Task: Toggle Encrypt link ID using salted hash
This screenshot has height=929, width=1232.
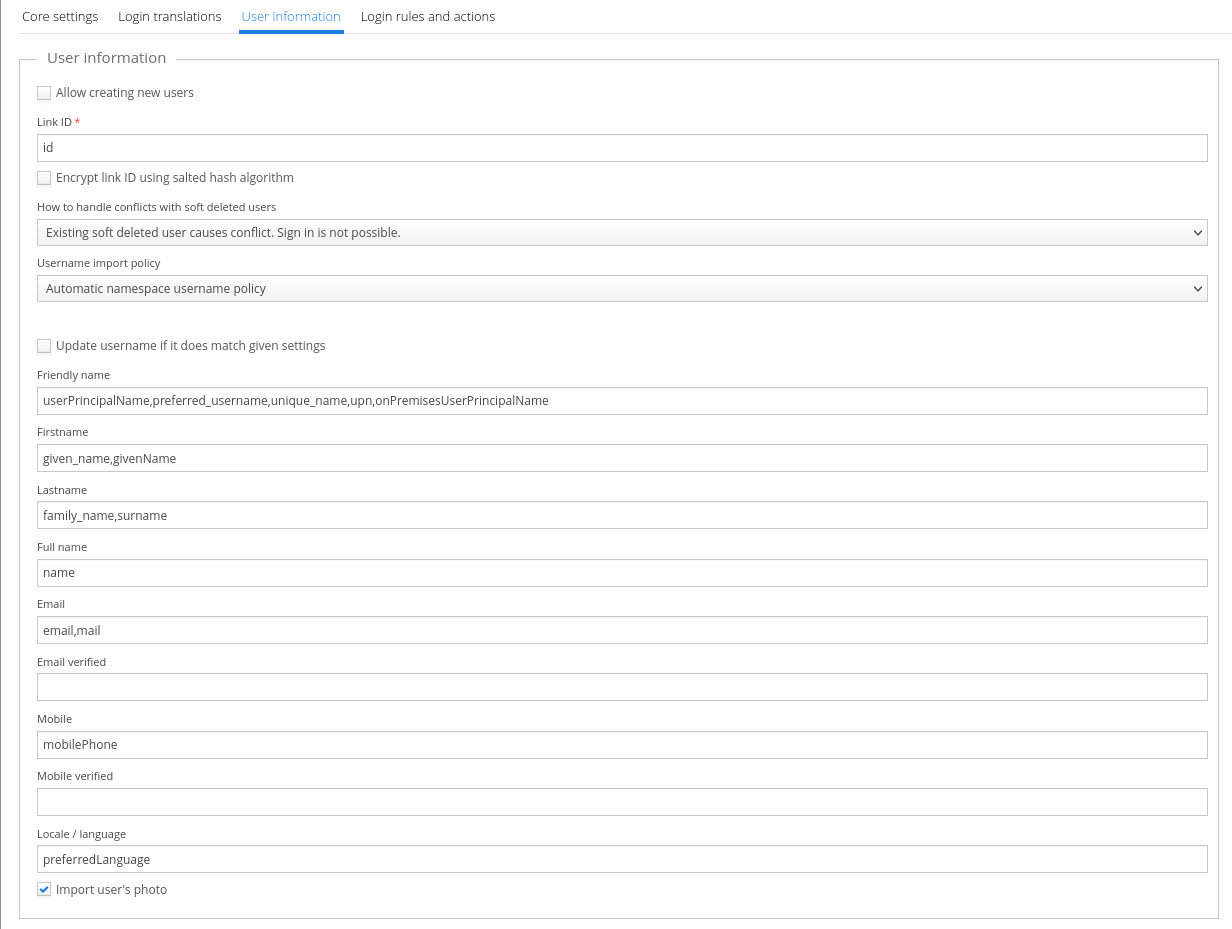Action: 44,178
